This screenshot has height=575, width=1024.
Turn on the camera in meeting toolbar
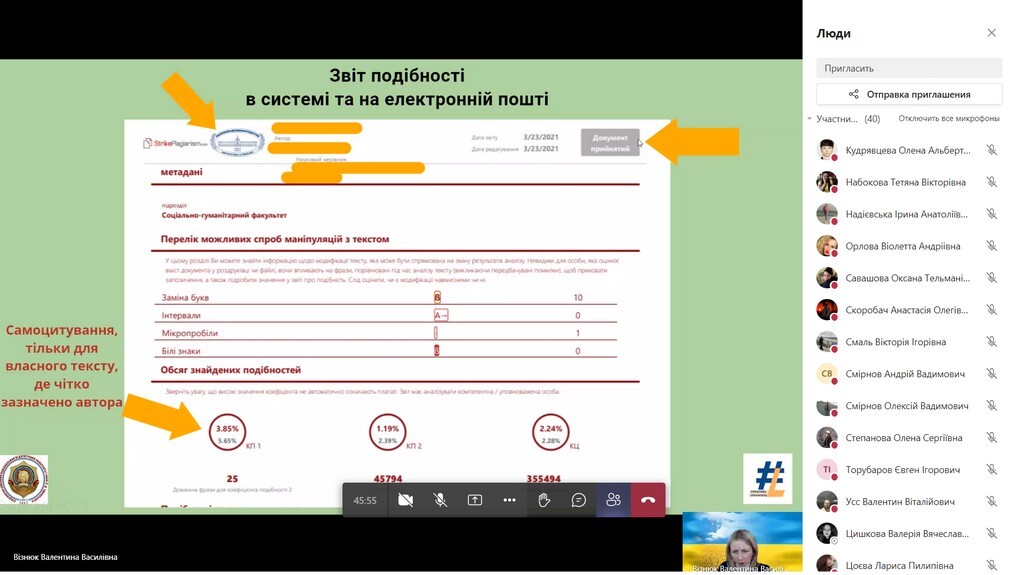coord(405,501)
